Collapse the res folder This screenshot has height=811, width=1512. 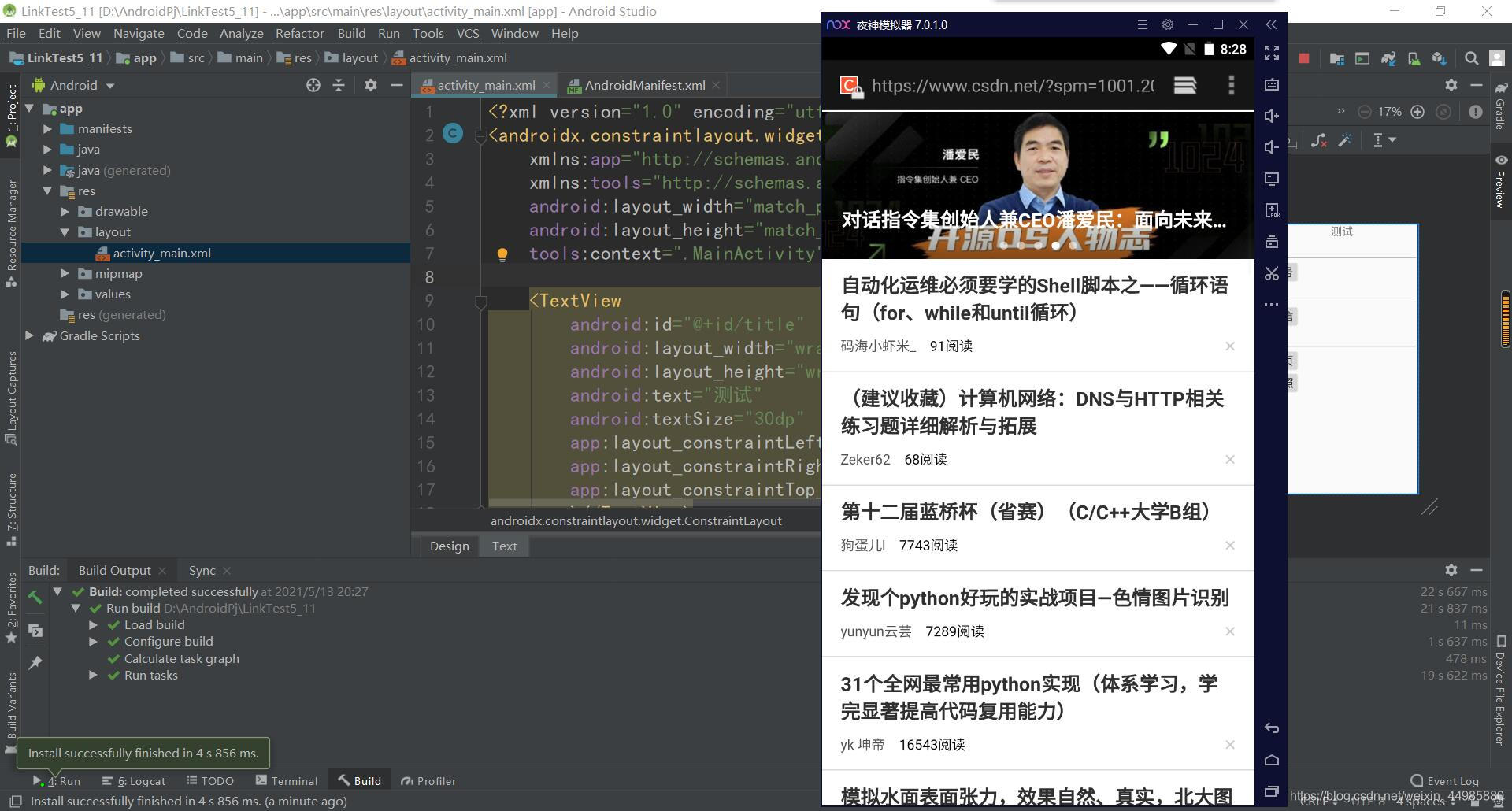click(x=47, y=191)
